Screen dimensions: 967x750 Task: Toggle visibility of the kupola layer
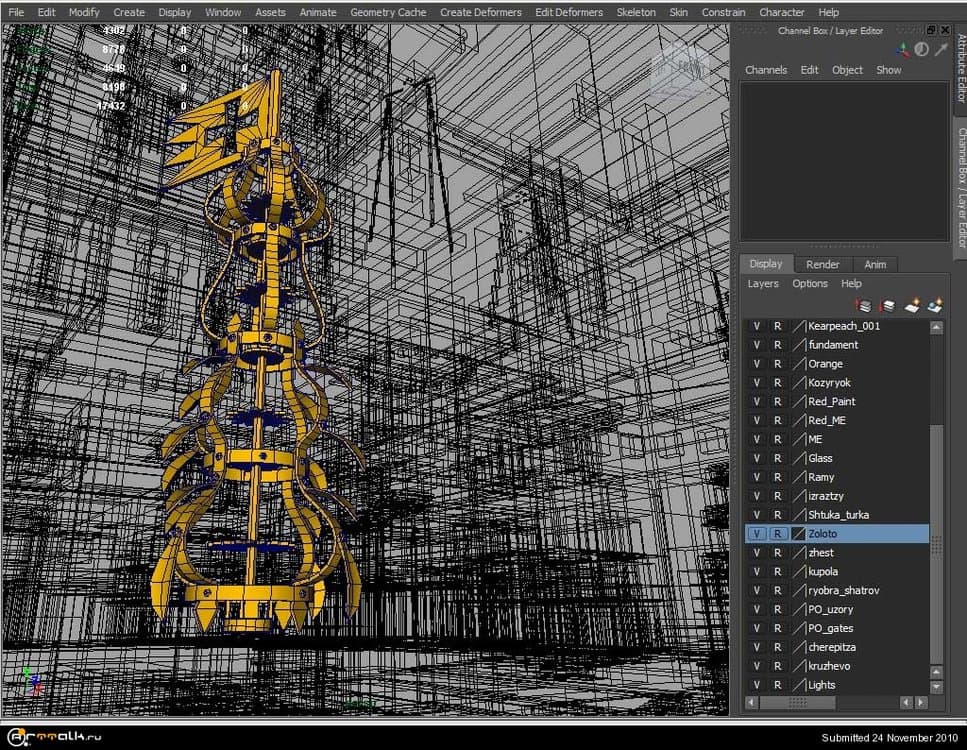(757, 572)
